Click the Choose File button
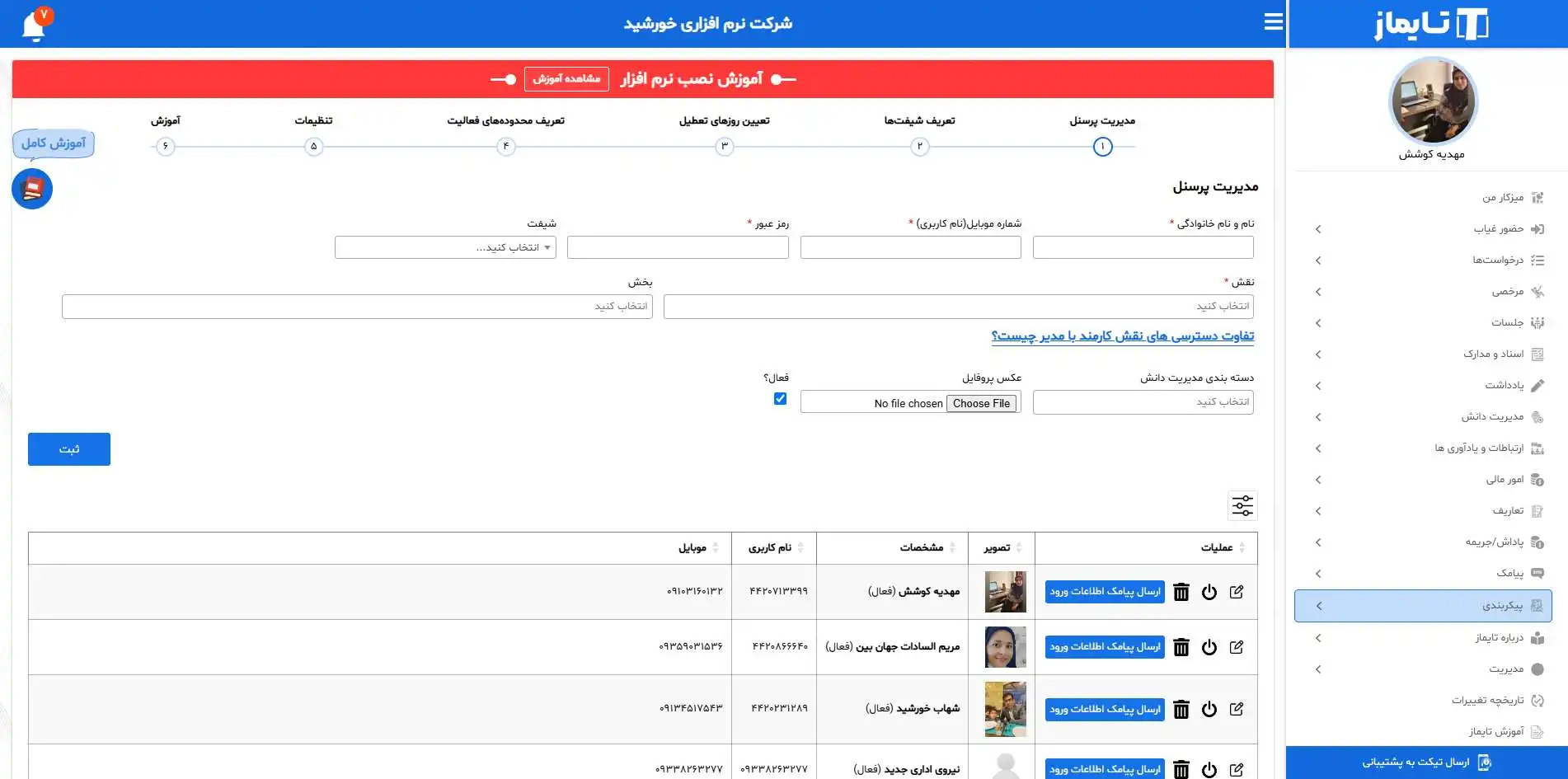The image size is (1568, 779). coord(981,403)
